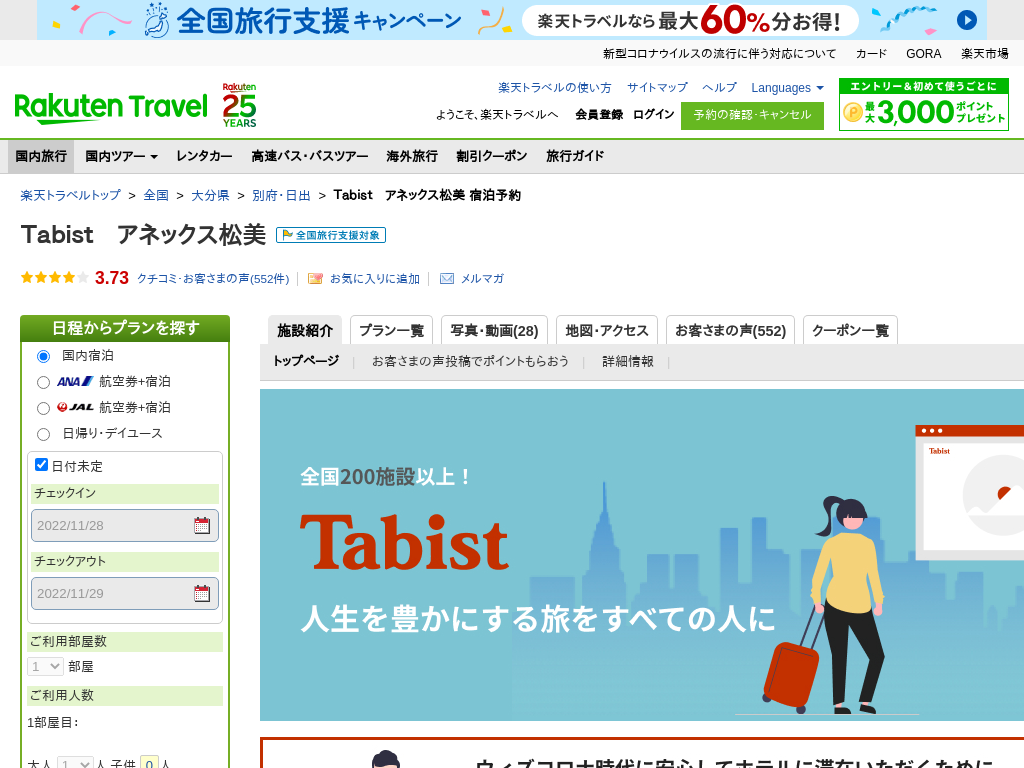Screen dimensions: 1024x768
Task: Click the 全国旅行支援キャンペーン top banner
Action: (512, 20)
